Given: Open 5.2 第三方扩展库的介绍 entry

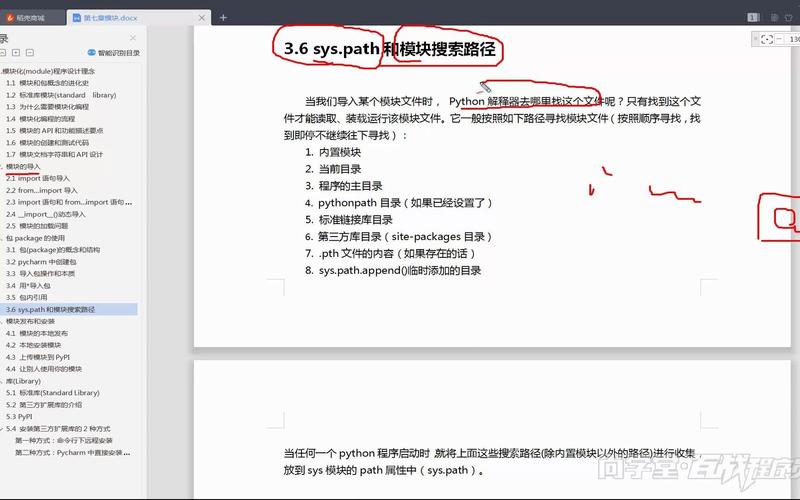Looking at the screenshot, I should click(x=44, y=405).
